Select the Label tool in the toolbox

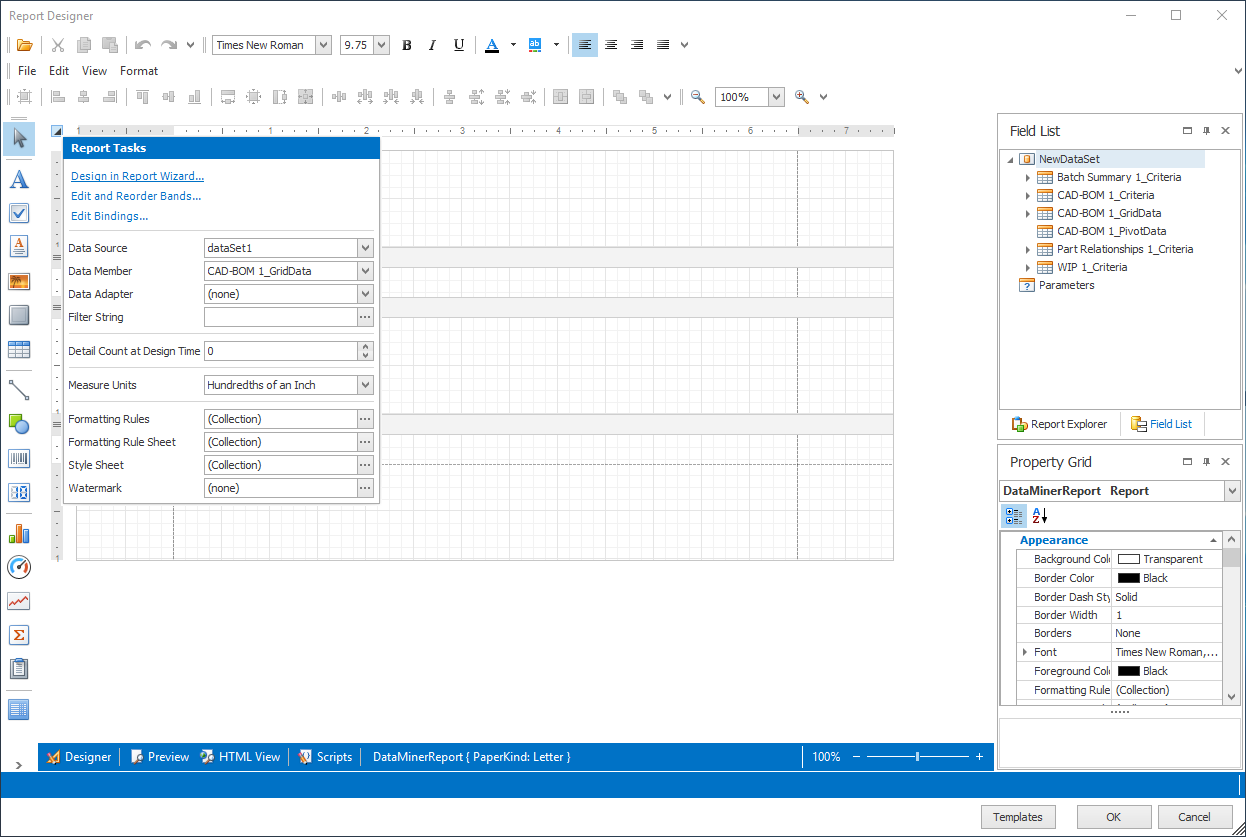tap(19, 180)
